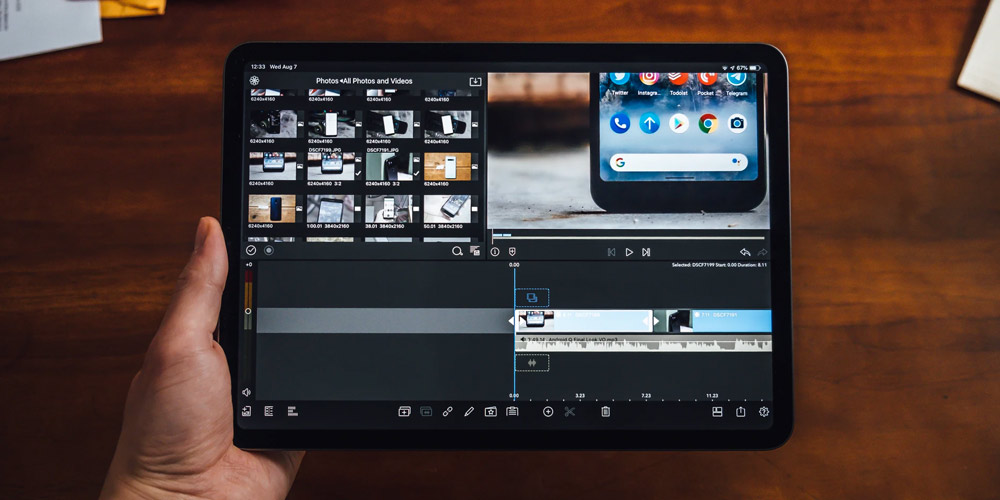
Task: Select the 38.01 video thumbnail
Action: pyautogui.click(x=390, y=208)
